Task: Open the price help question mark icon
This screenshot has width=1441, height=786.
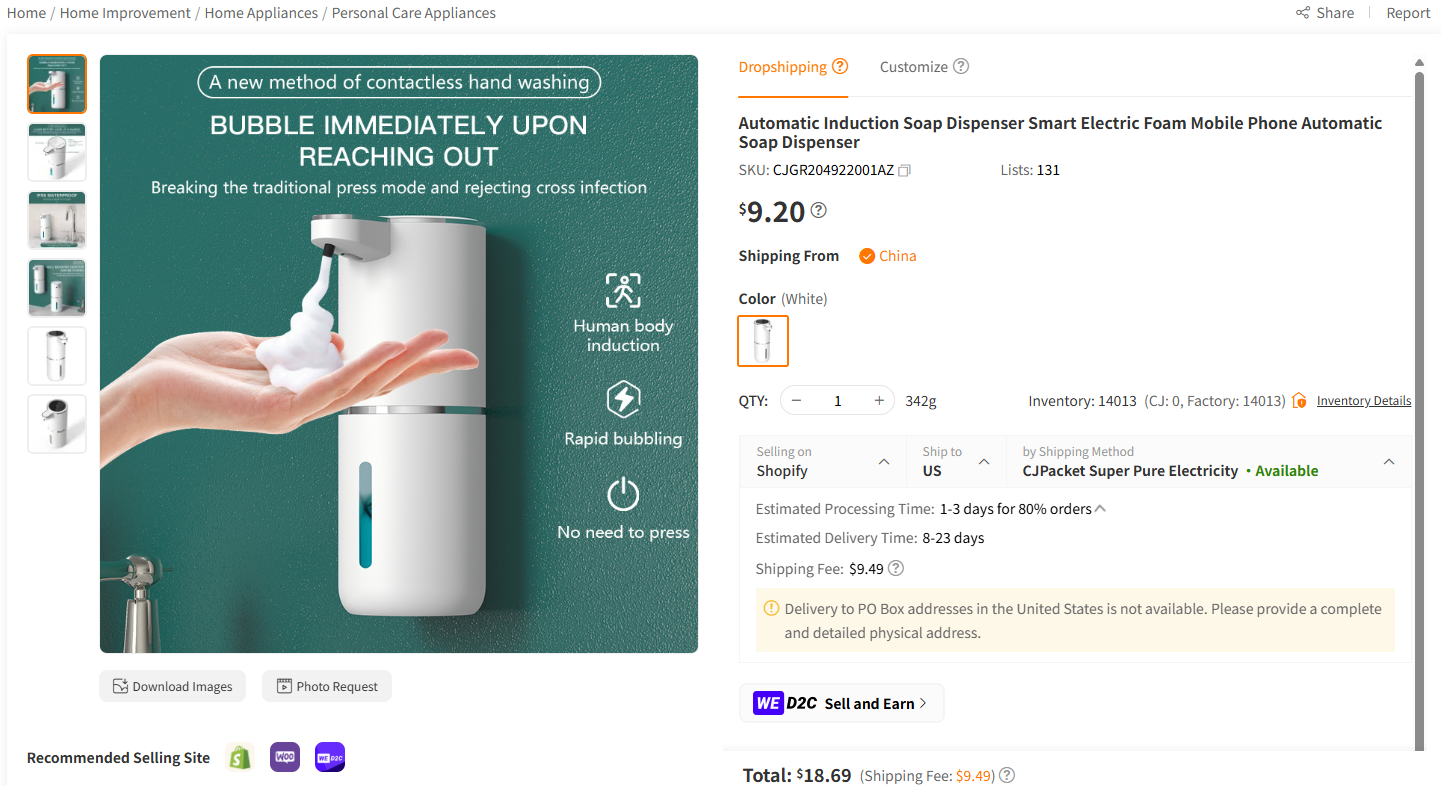Action: (x=816, y=209)
